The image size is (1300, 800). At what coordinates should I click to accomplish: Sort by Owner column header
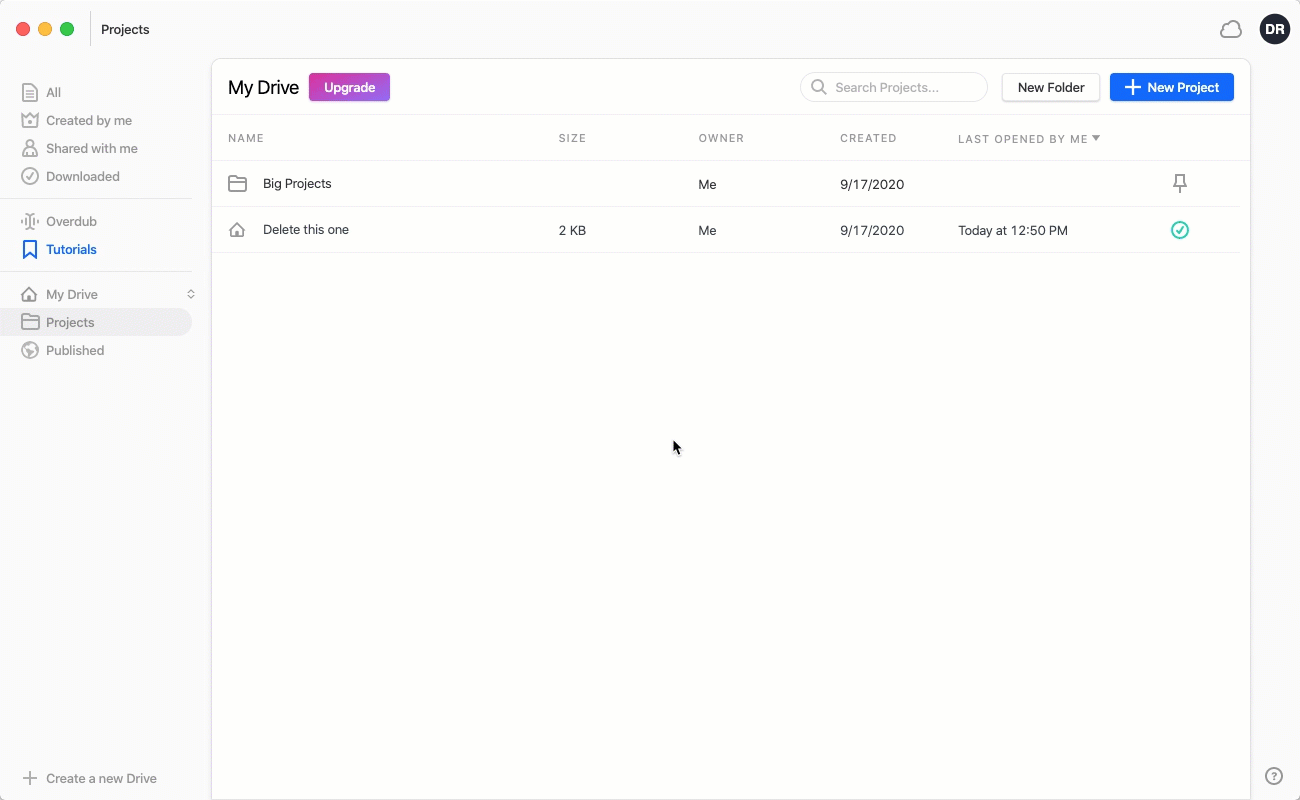pyautogui.click(x=721, y=138)
